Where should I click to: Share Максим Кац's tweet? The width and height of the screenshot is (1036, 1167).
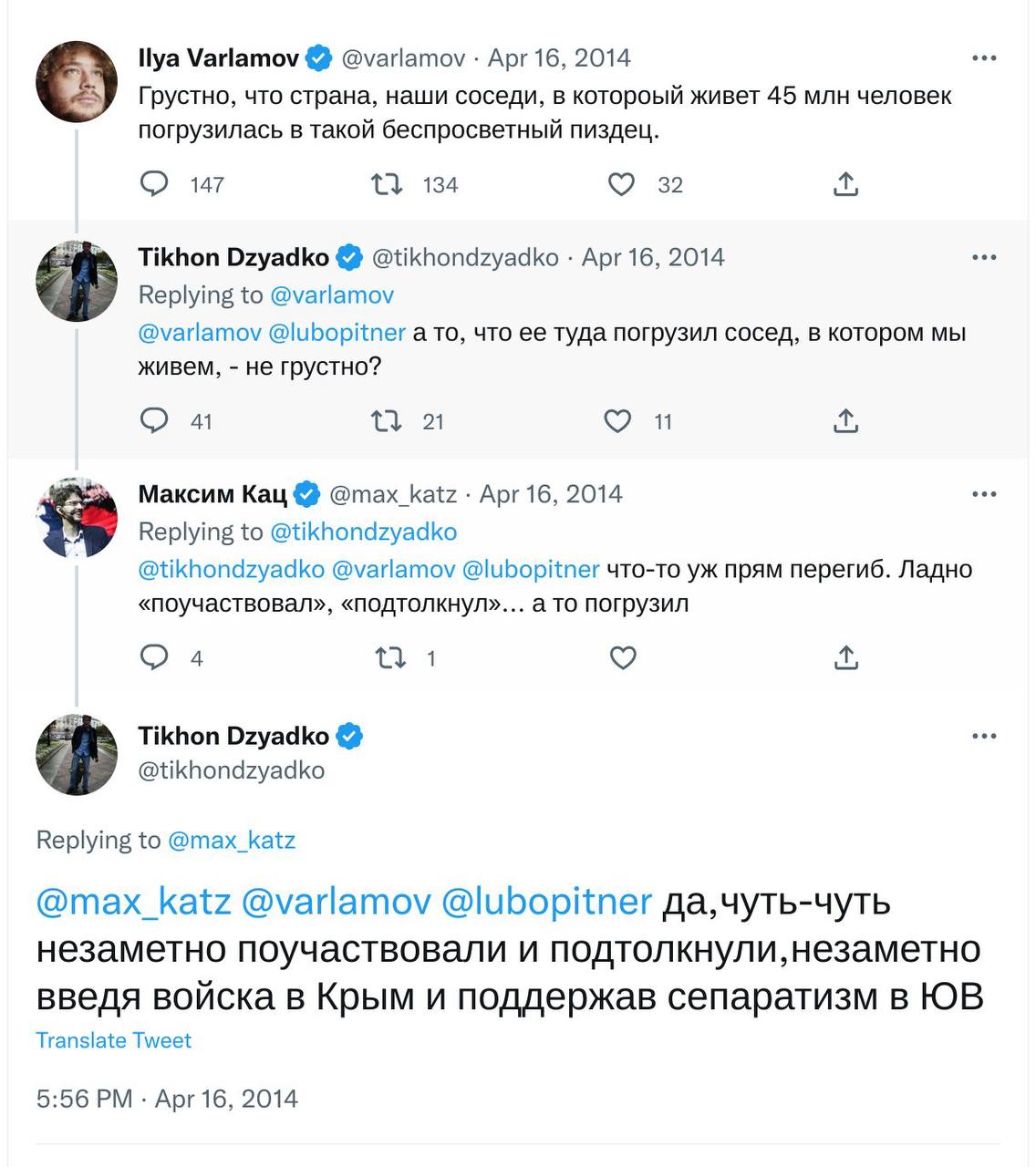click(845, 657)
